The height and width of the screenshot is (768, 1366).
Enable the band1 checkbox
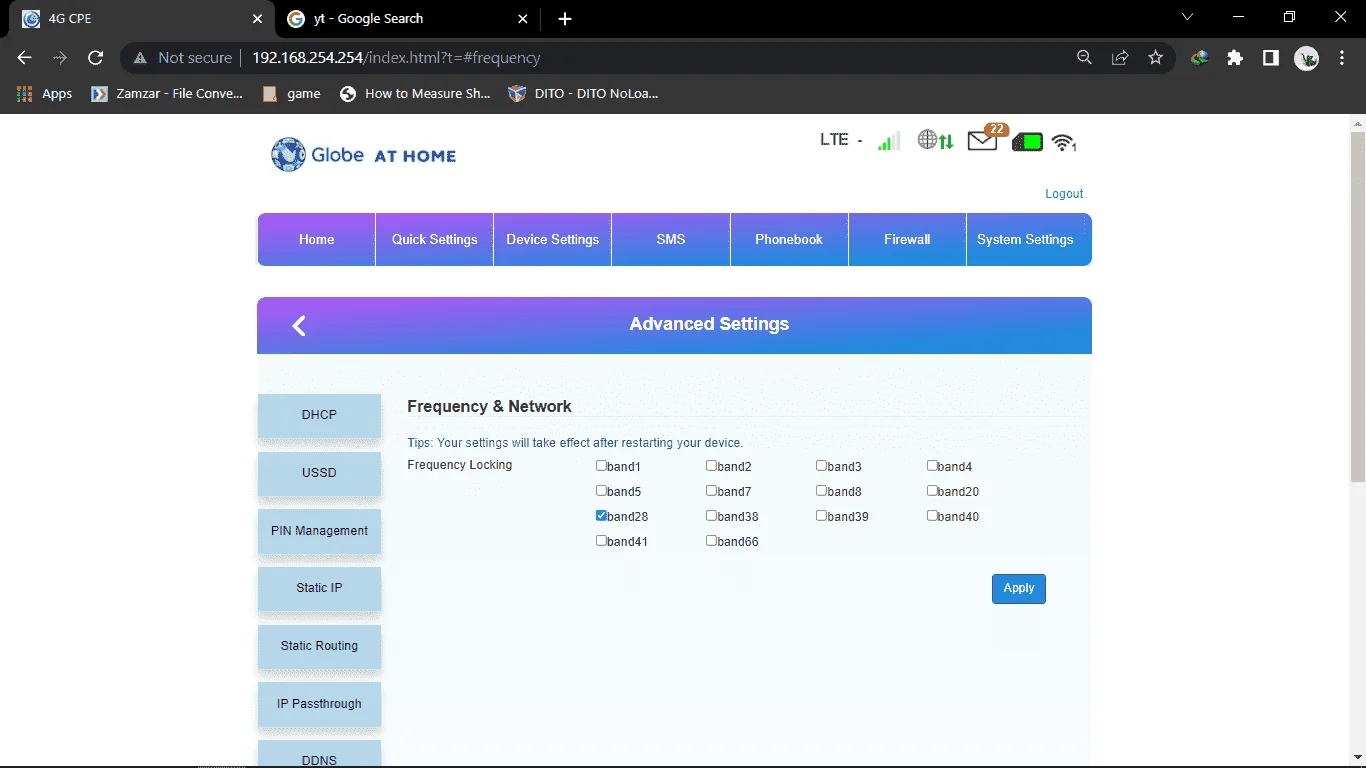[x=601, y=465]
